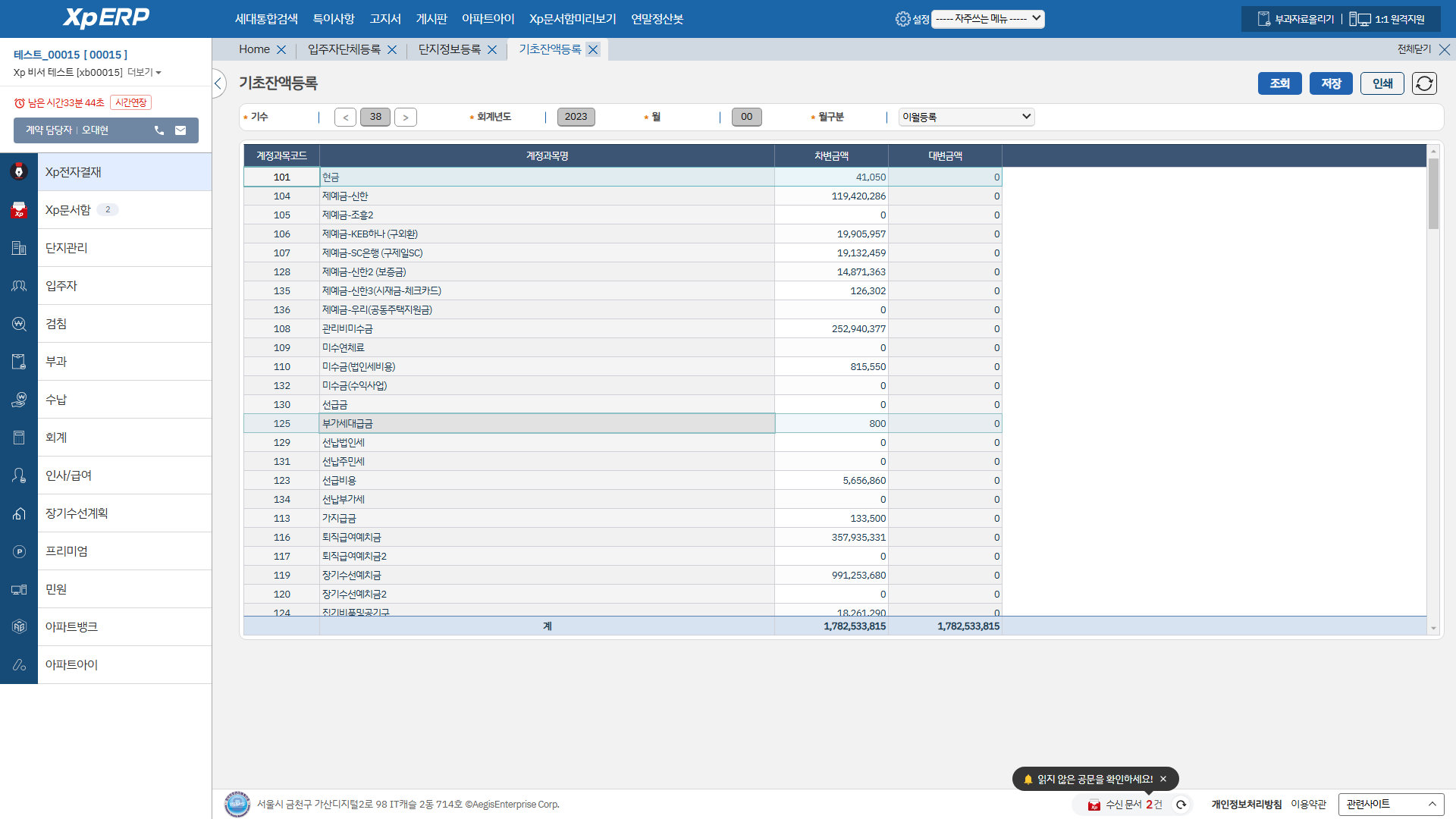Screen dimensions: 1456x819
Task: Click the 회계년도 2023 field
Action: (x=576, y=117)
